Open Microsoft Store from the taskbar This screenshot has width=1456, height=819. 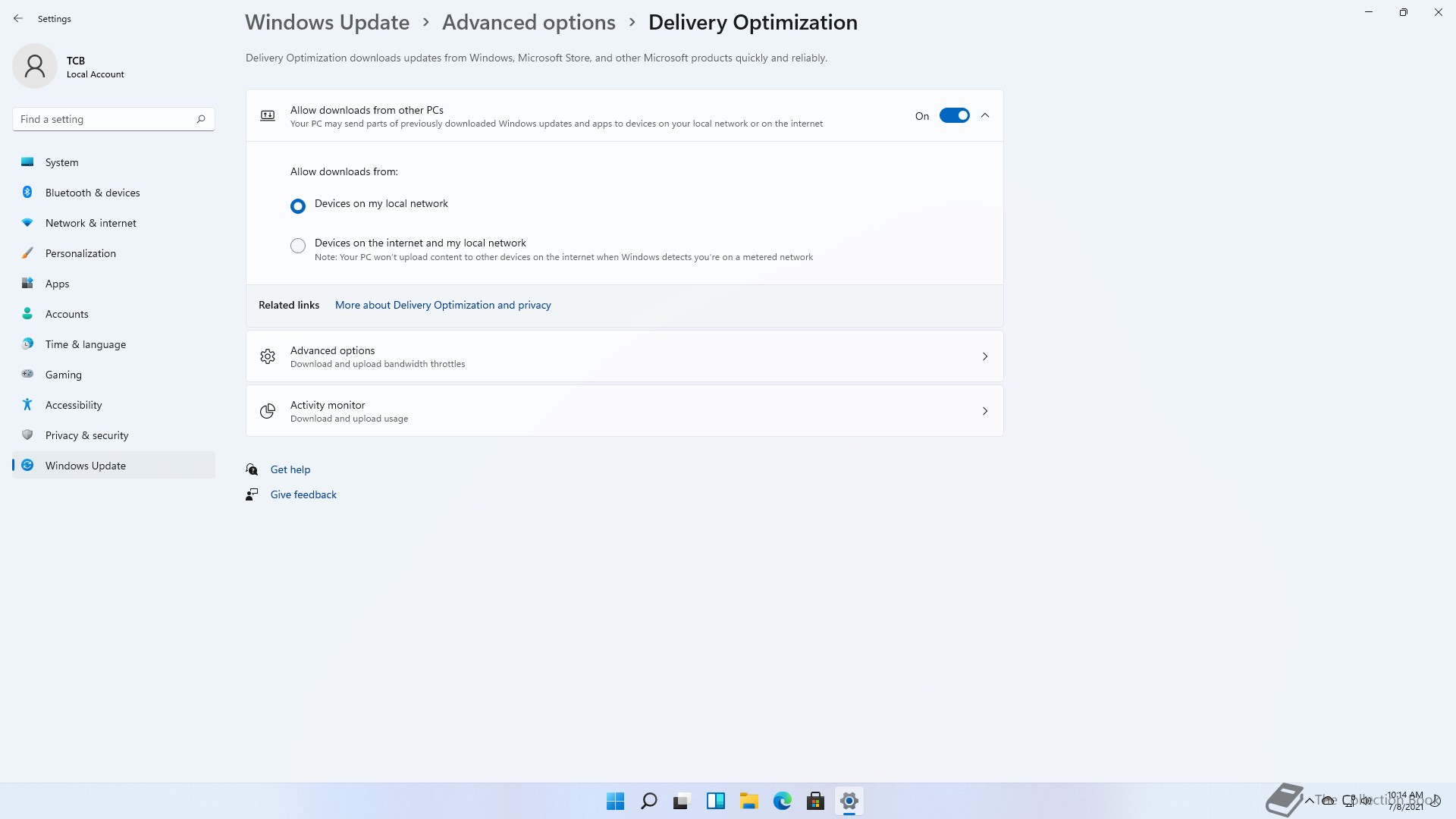(816, 801)
